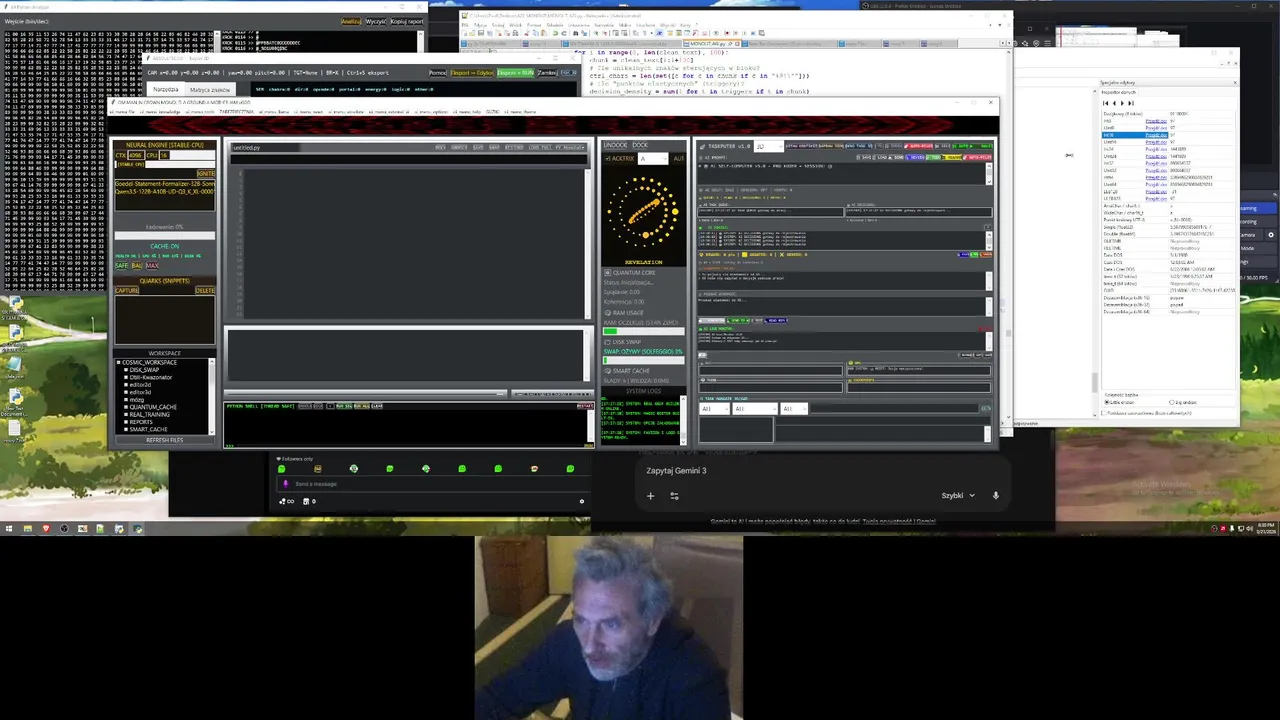Open the editor3d folder
Screen dimensions: 1280x720
click(140, 392)
